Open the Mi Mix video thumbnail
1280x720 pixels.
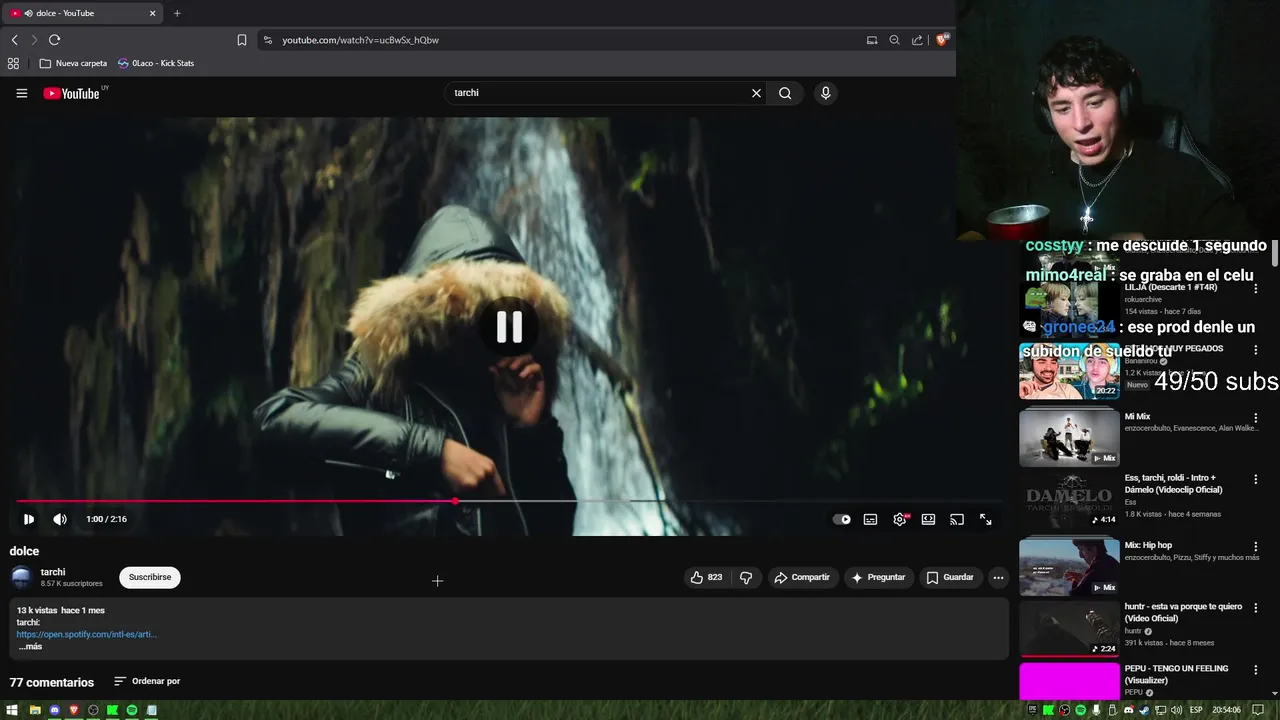pos(1069,437)
